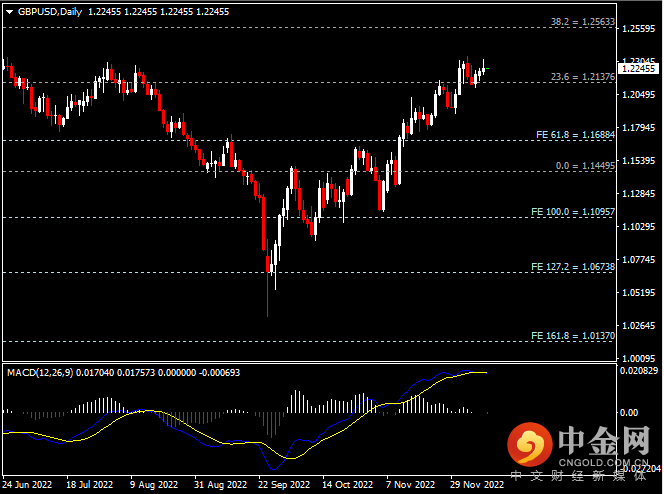Click the triangle icon before GBPUSD,Daily
Viewport: 664px width, 494px height.
click(8, 12)
